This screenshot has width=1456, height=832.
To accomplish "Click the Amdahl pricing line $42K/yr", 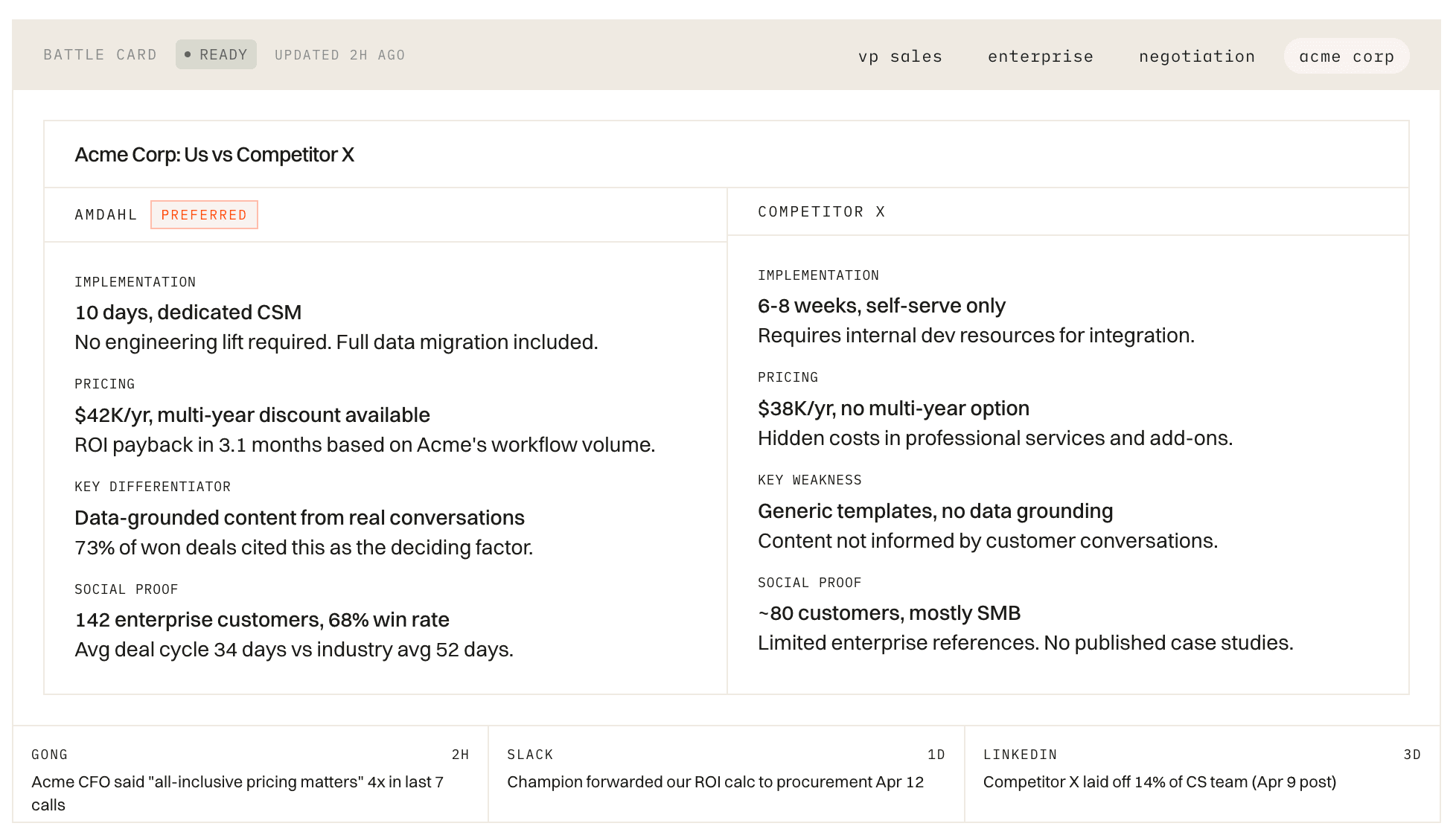I will coord(252,415).
